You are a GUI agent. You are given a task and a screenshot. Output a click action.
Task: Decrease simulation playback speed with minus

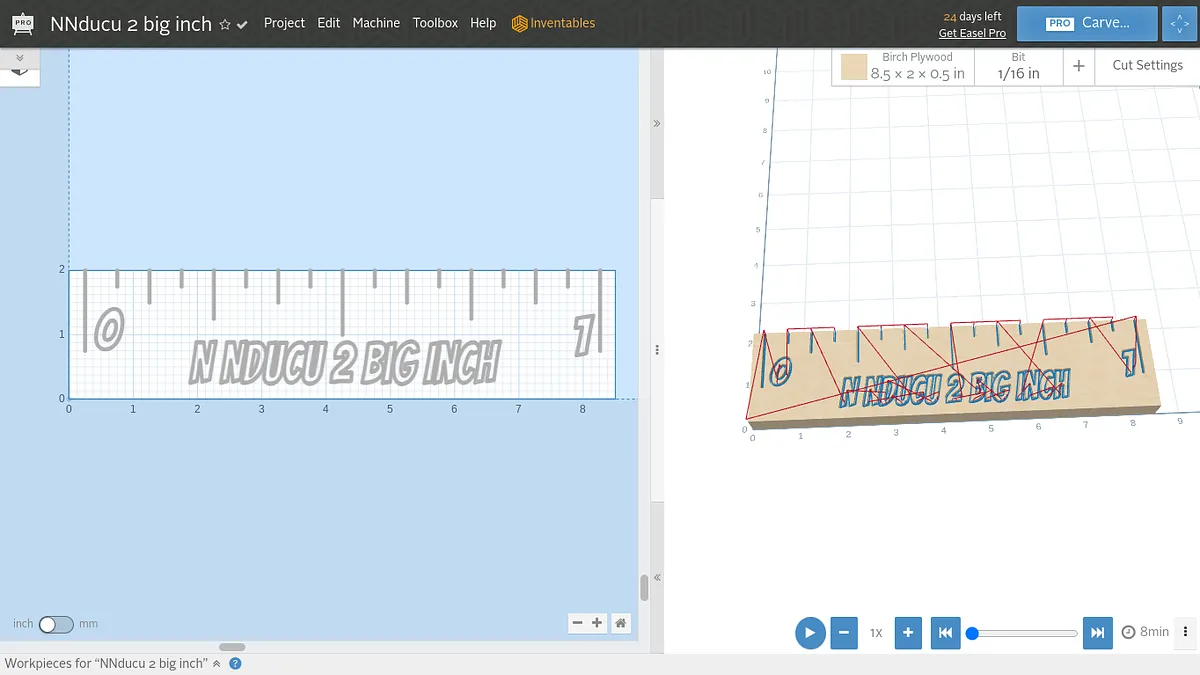tap(844, 632)
